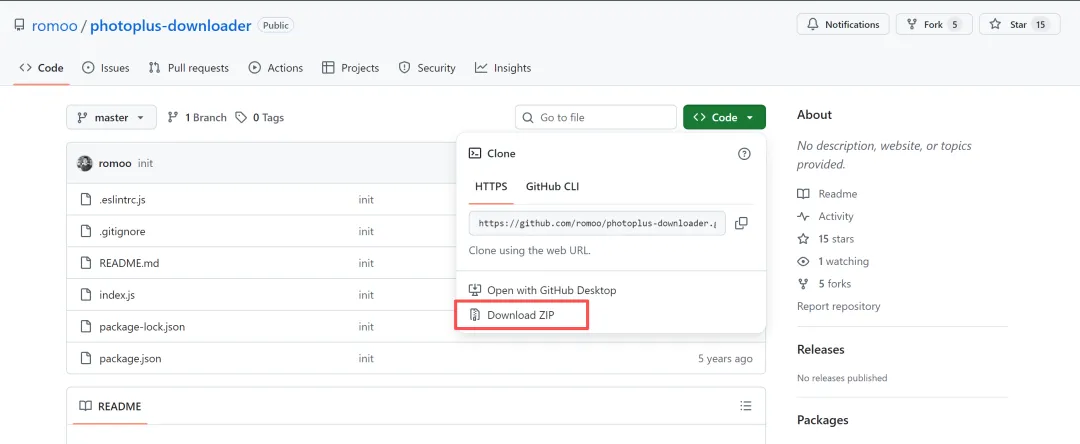
Task: Collapse the green Code dropdown button
Action: [724, 117]
